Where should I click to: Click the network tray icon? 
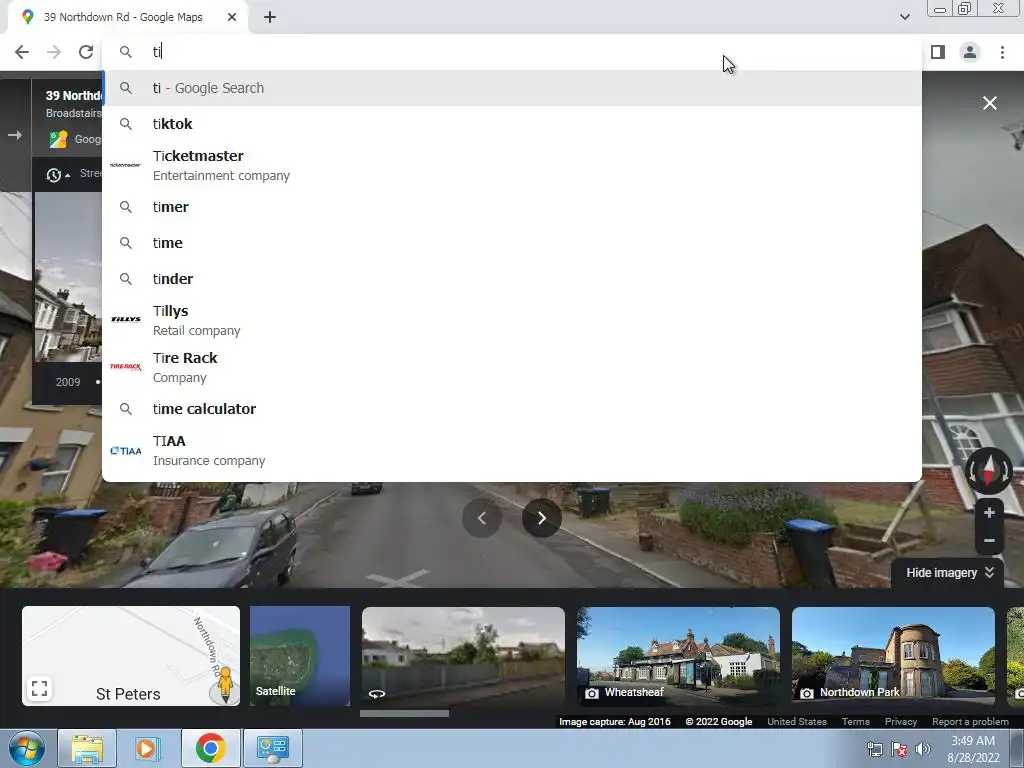(x=874, y=749)
